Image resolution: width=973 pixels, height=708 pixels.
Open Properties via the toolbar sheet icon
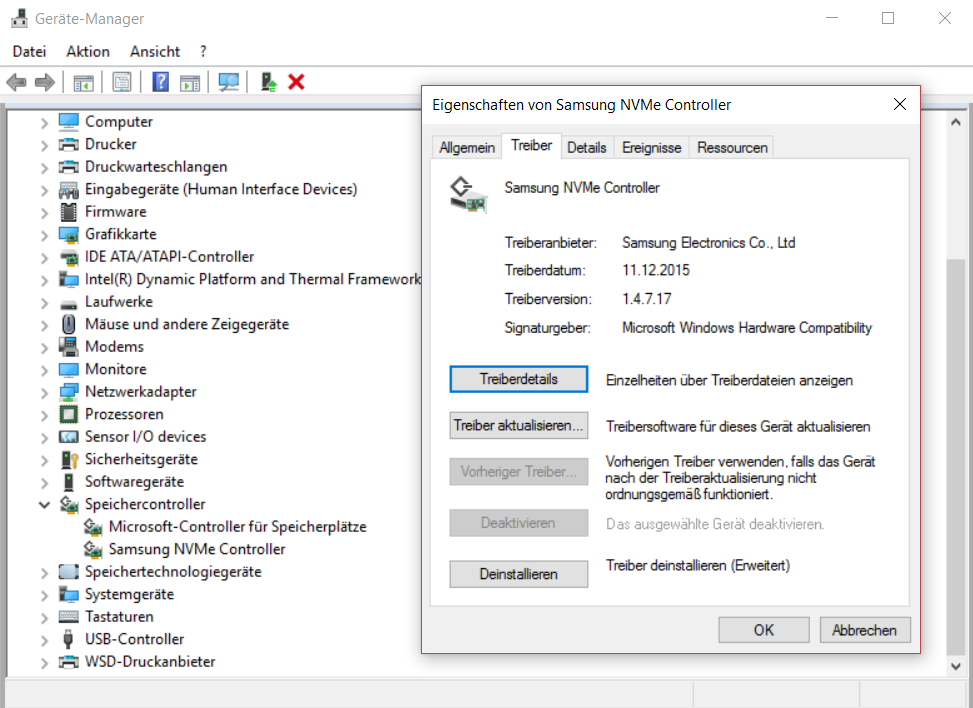point(122,82)
